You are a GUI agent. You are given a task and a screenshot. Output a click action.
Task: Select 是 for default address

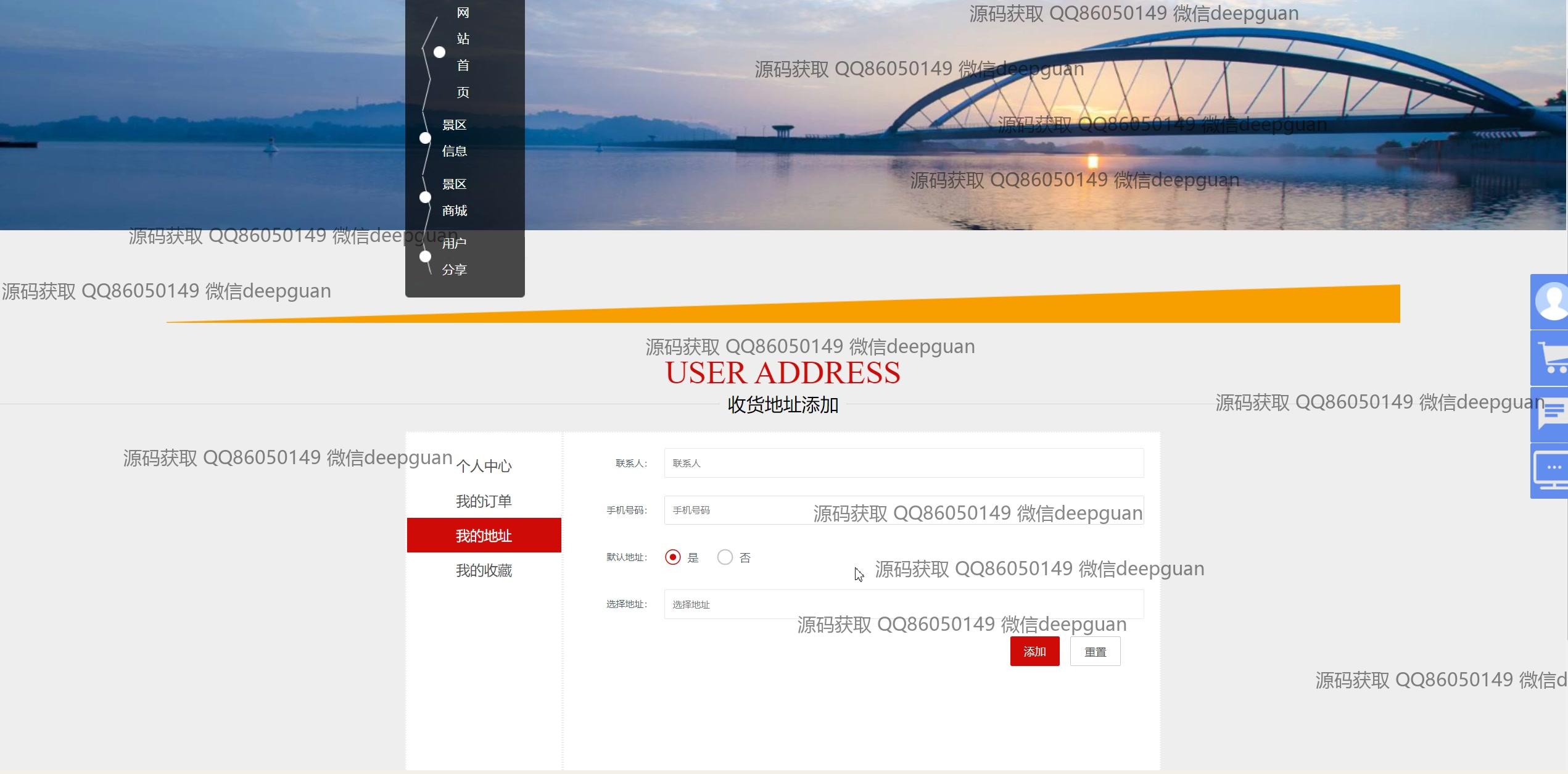(x=673, y=557)
